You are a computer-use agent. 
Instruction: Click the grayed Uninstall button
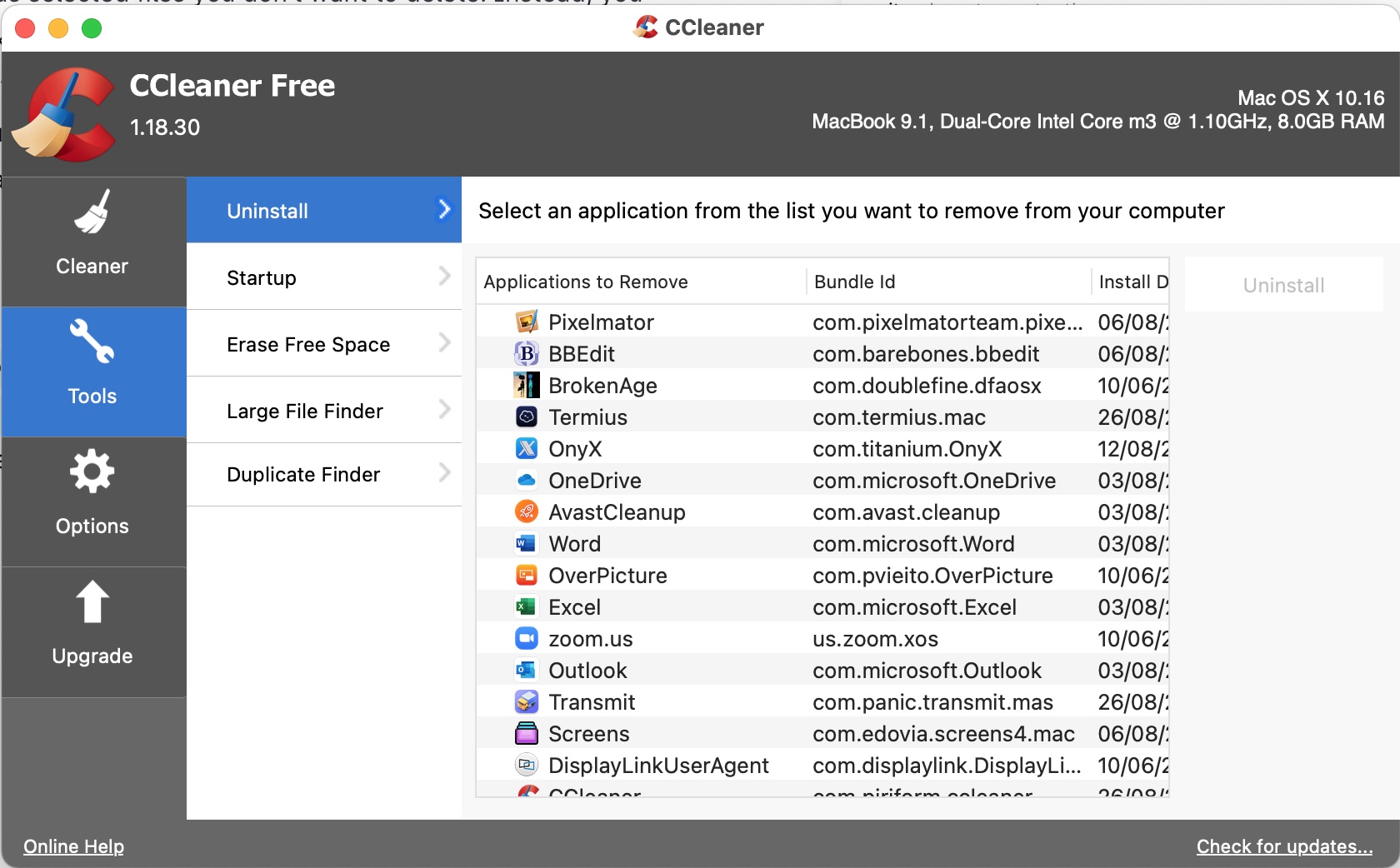[1283, 285]
